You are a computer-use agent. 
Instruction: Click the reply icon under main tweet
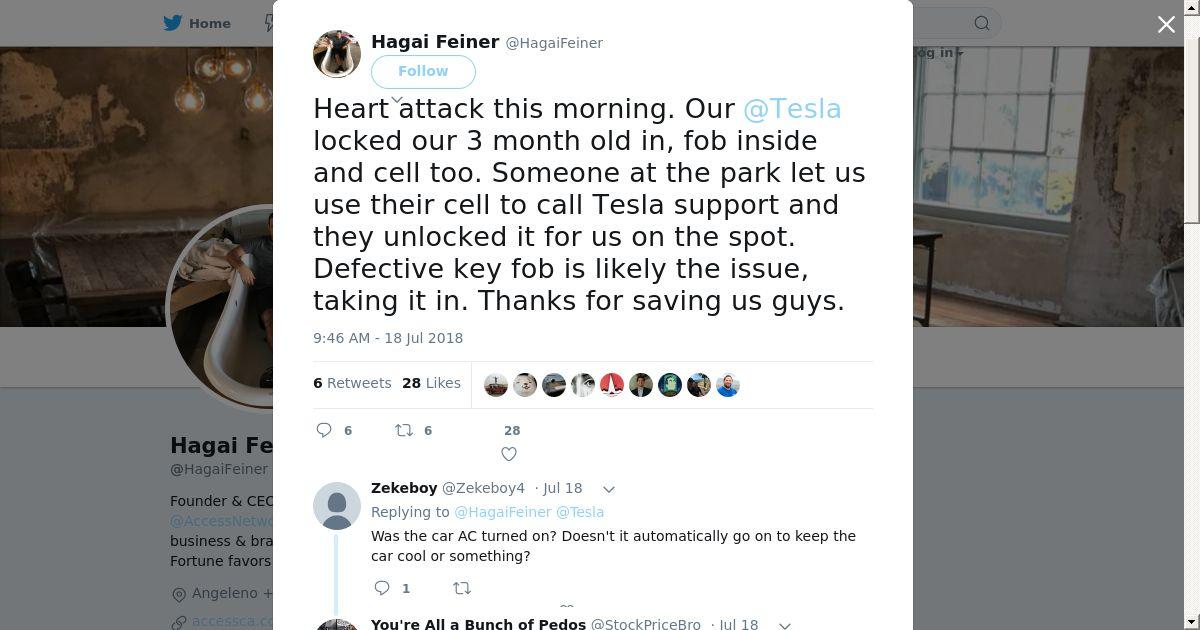pyautogui.click(x=324, y=430)
